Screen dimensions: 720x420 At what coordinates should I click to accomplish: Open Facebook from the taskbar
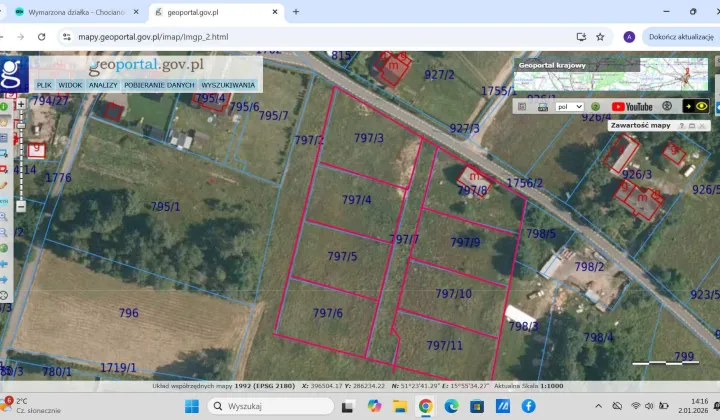click(528, 406)
